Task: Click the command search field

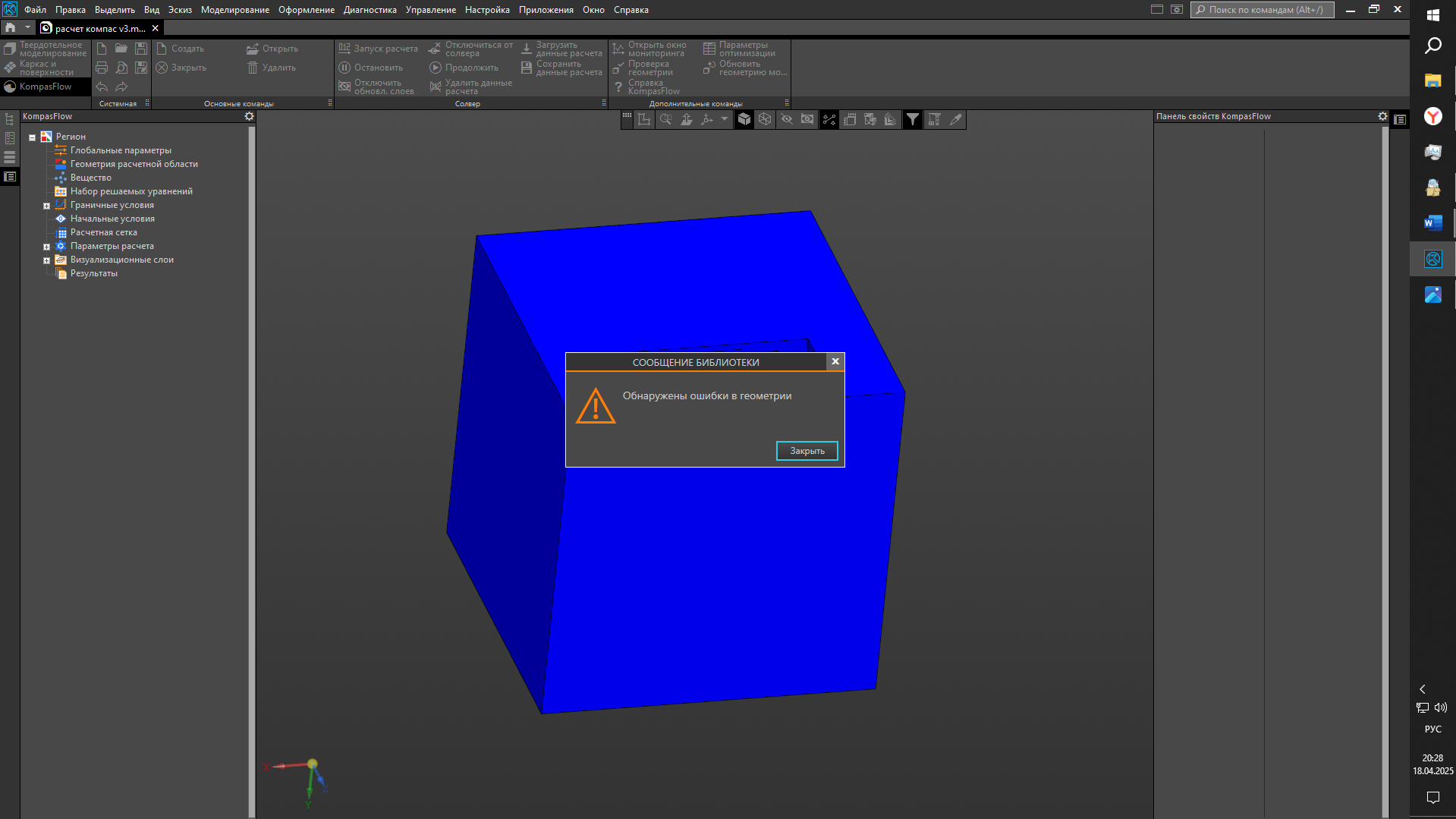Action: click(x=1263, y=10)
